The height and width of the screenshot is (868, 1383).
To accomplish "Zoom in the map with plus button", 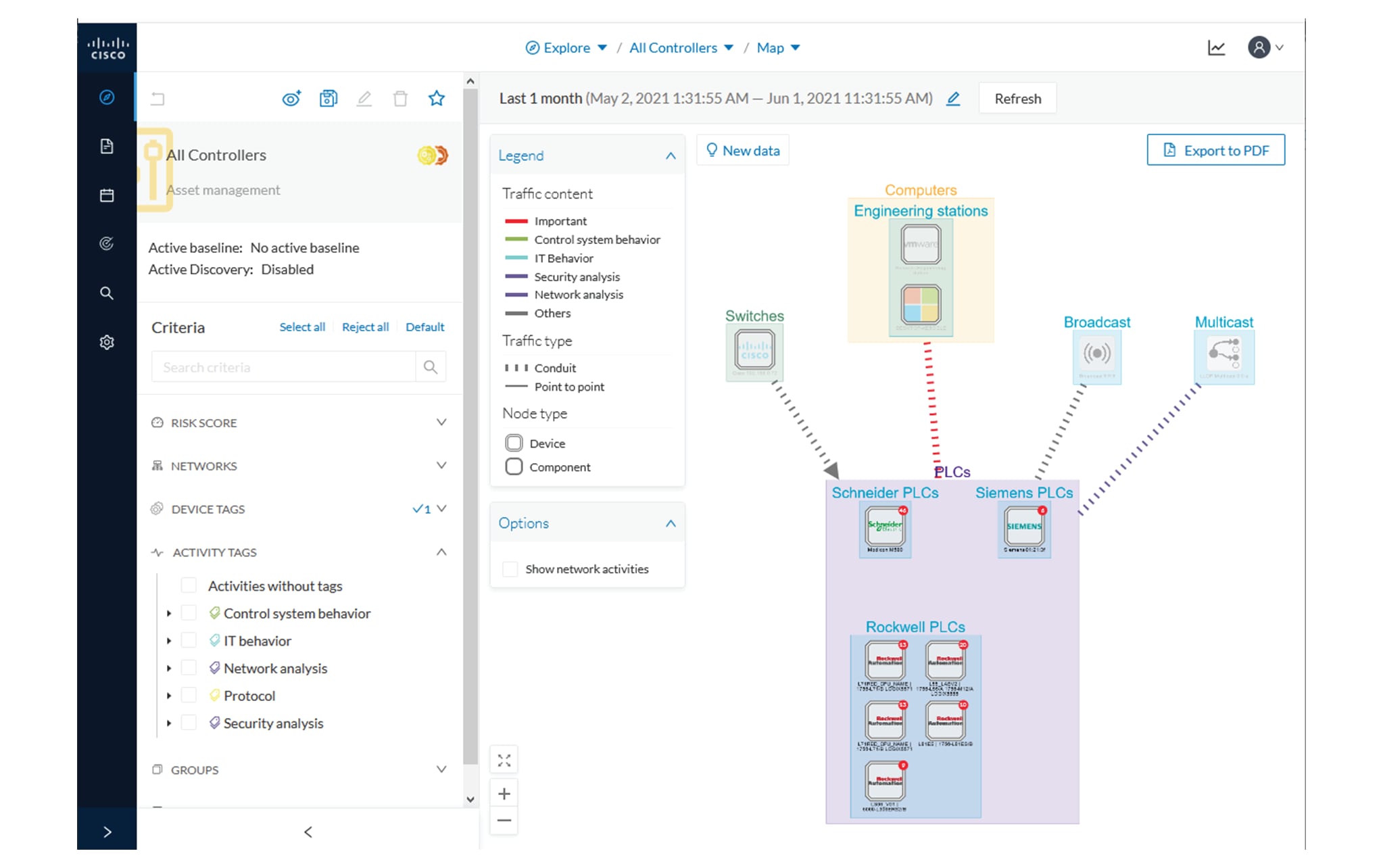I will point(504,794).
